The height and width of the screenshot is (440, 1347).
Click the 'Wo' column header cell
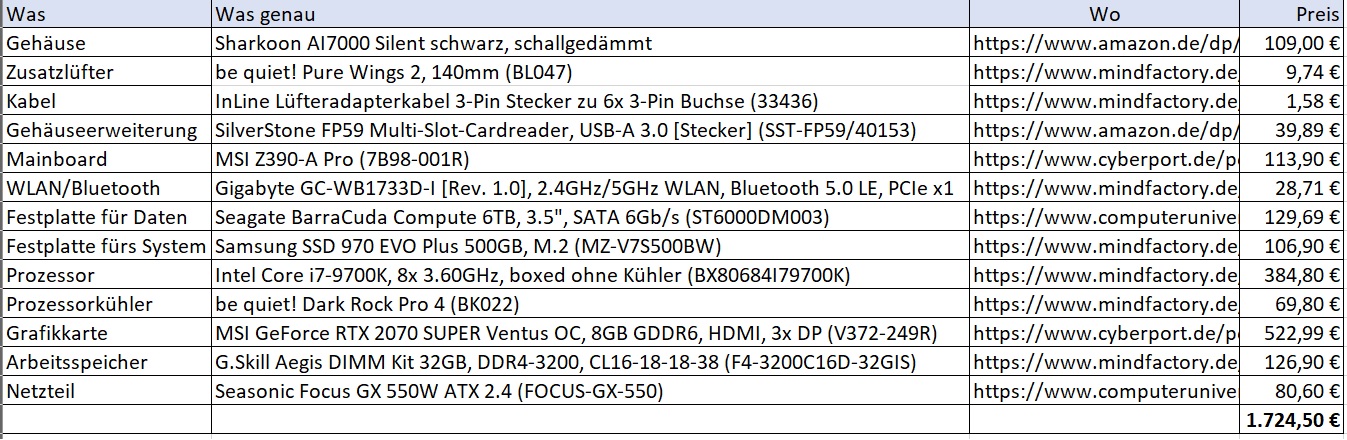pos(1104,15)
